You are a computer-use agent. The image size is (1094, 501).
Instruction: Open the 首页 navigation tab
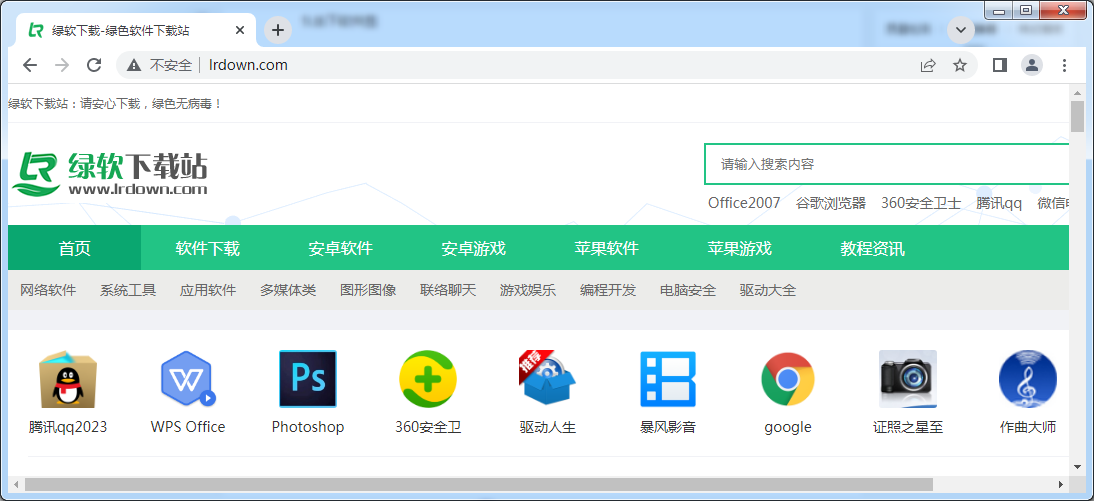tap(75, 248)
